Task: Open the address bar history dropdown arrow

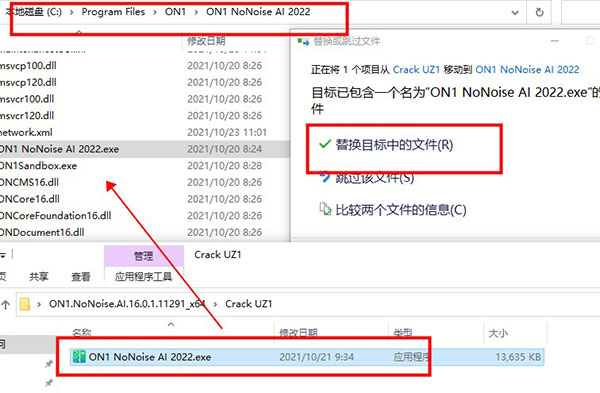Action: coord(515,13)
